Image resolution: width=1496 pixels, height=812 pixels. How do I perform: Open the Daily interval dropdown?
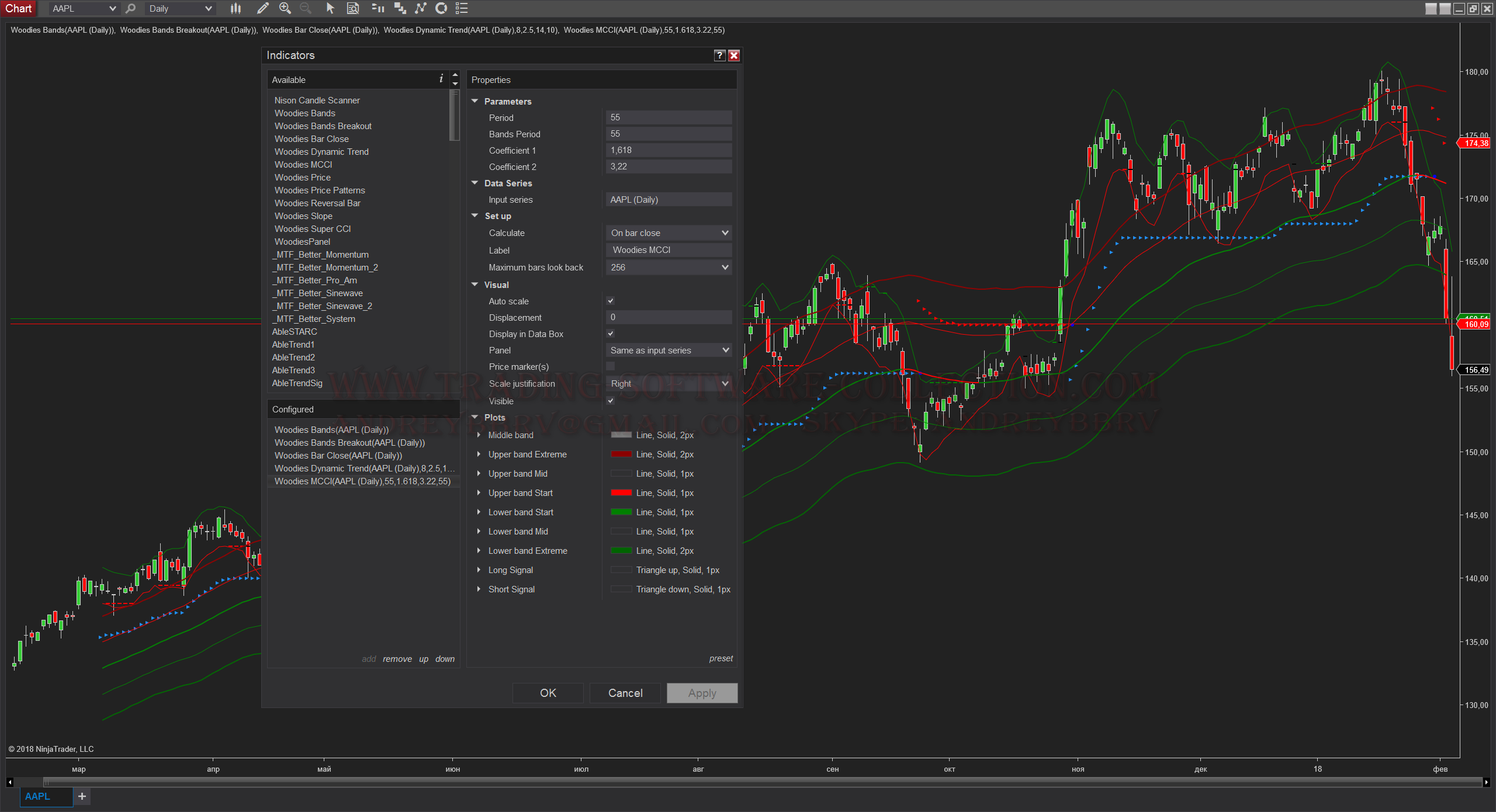[x=180, y=8]
